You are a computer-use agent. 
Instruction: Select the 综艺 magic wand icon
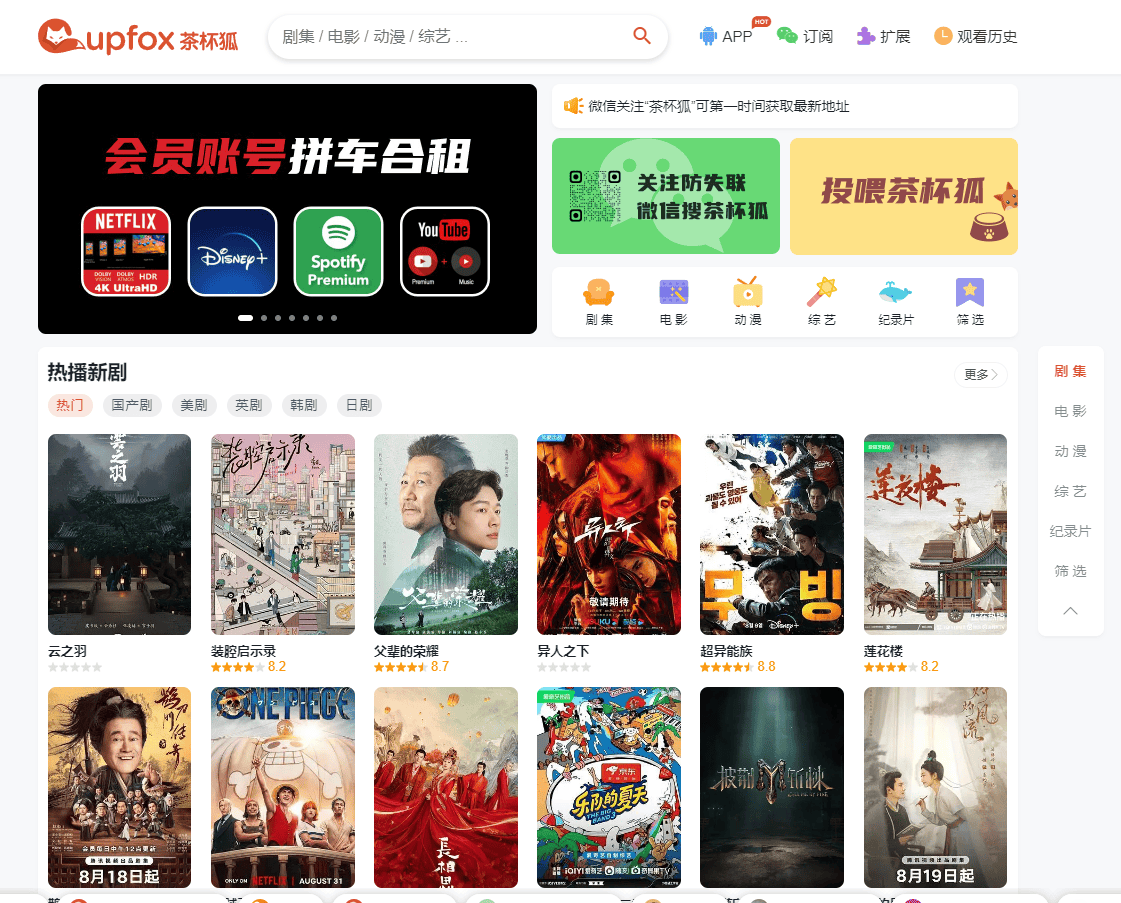822,293
